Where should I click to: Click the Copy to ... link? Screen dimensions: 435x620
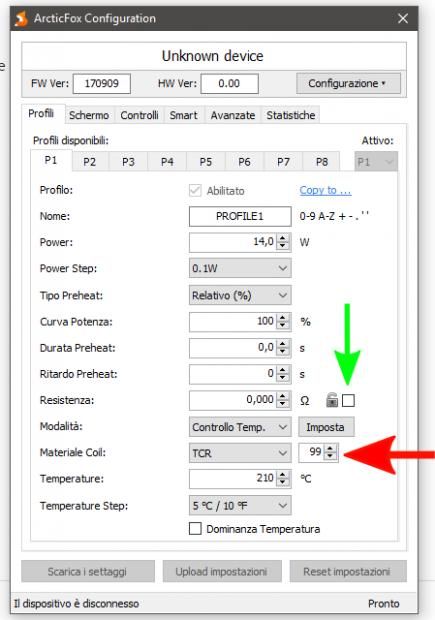point(325,190)
